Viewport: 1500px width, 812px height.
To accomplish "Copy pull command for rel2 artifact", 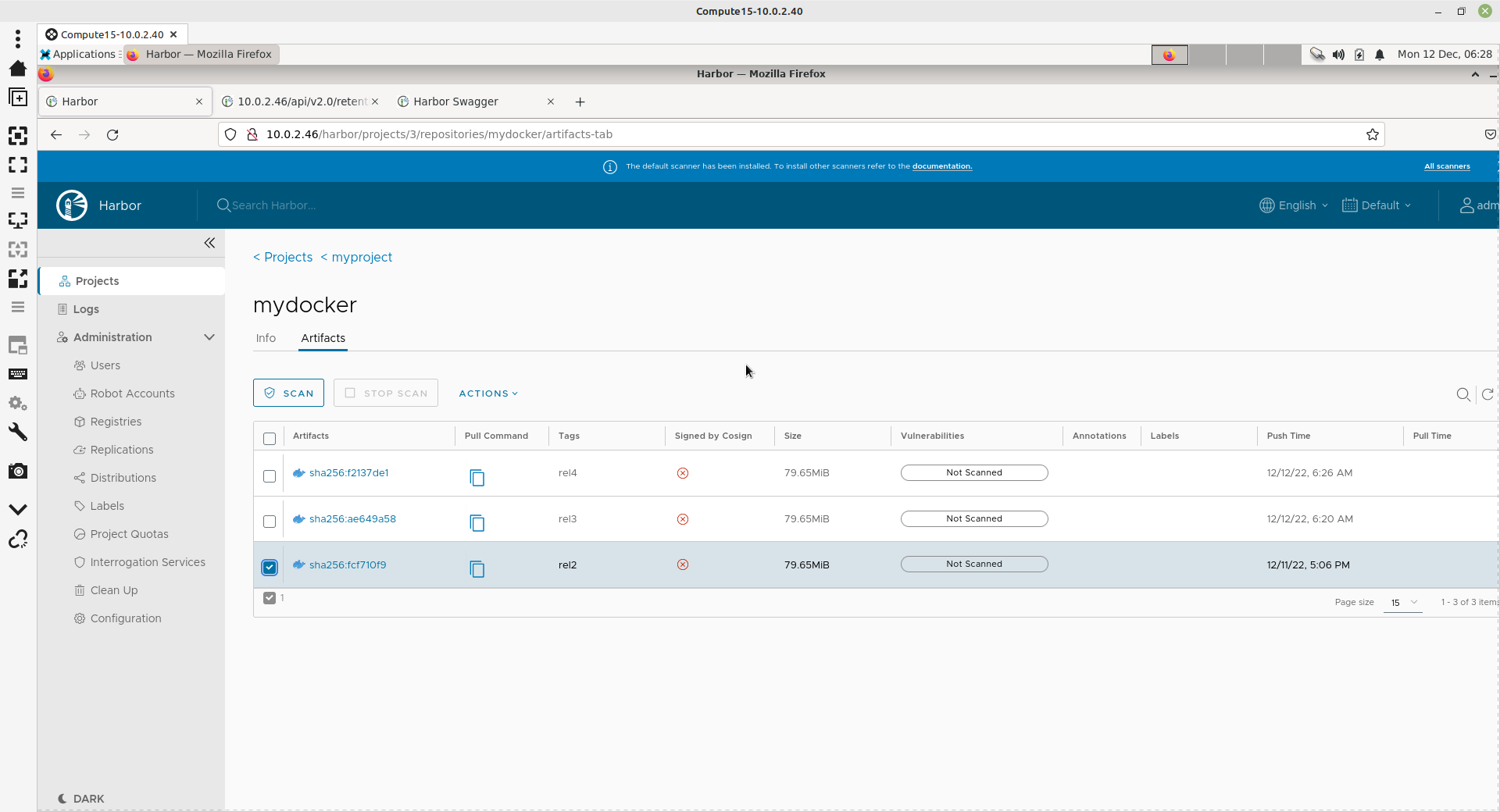I will point(477,569).
